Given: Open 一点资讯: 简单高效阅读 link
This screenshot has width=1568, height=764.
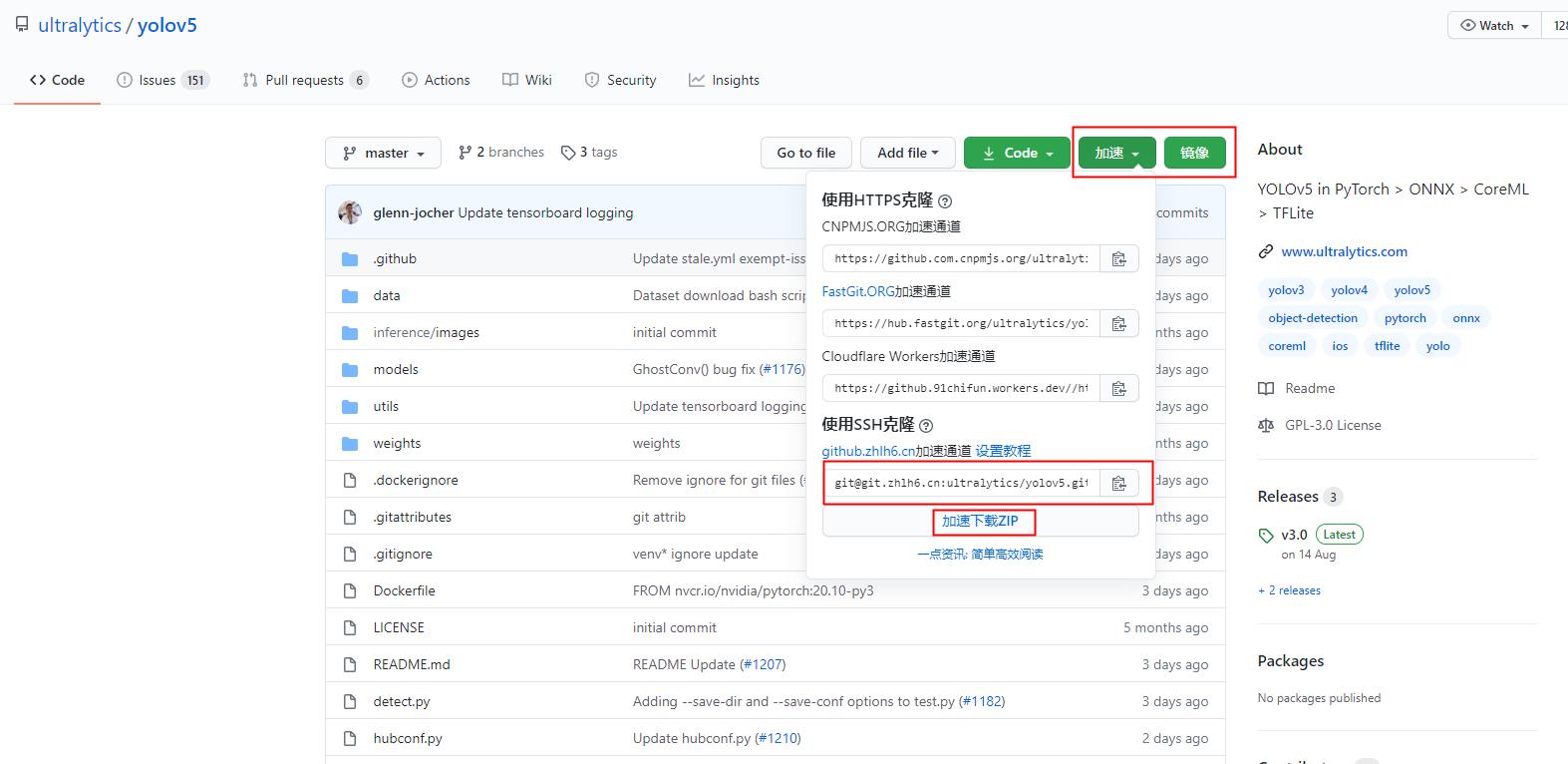Looking at the screenshot, I should pos(980,555).
